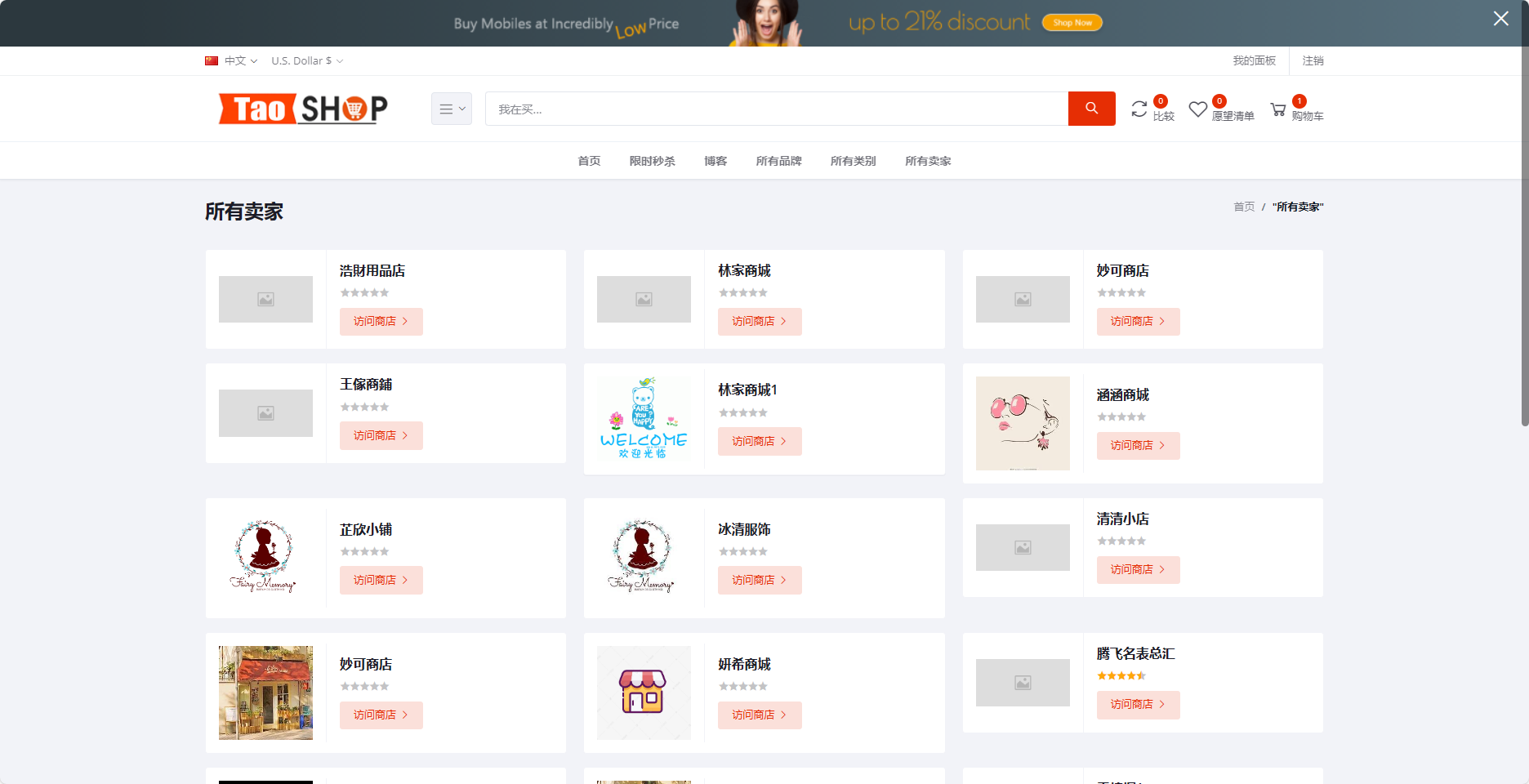The width and height of the screenshot is (1529, 784).
Task: Visit shop button for 林家商城1
Action: click(x=760, y=441)
